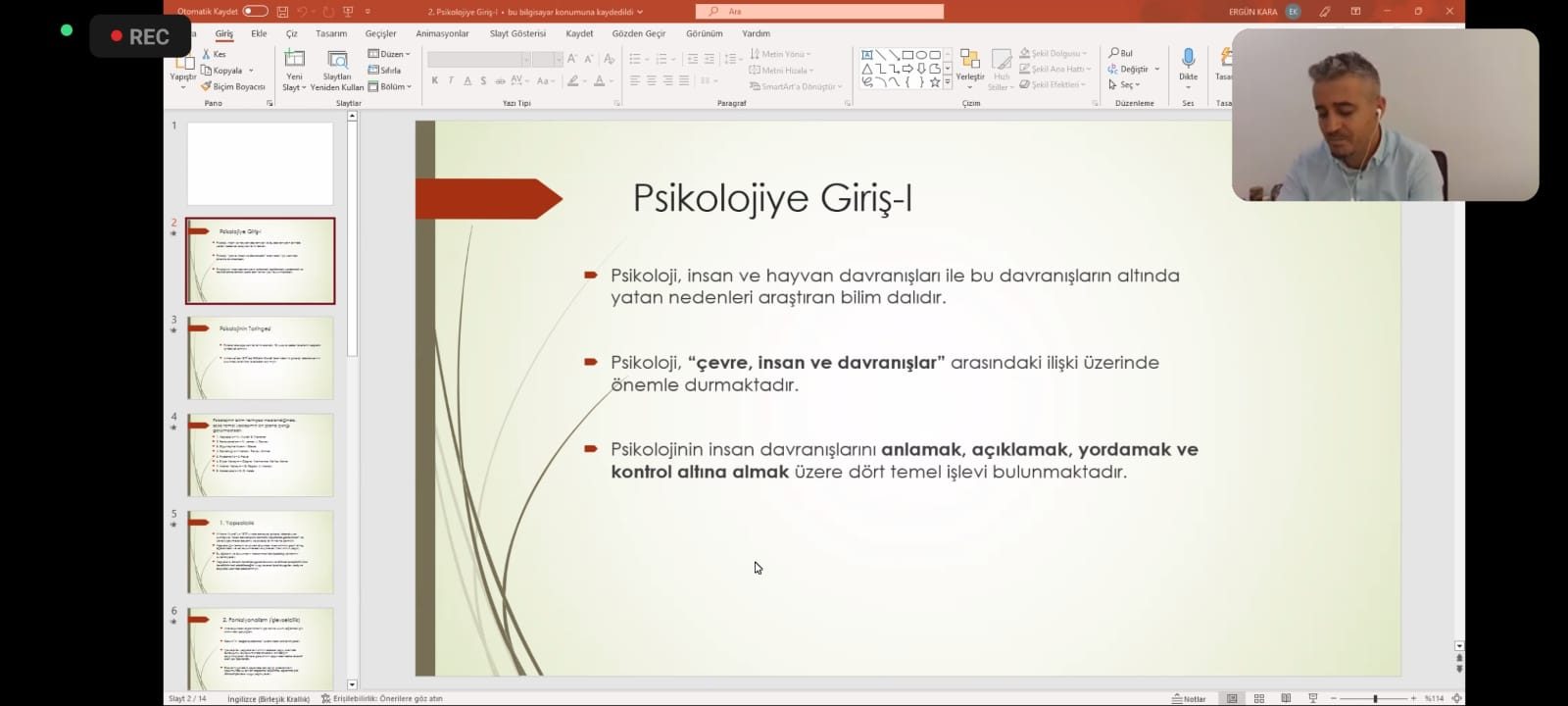
Task: Toggle the Otomatik Kaydet autosave switch
Action: [x=255, y=12]
